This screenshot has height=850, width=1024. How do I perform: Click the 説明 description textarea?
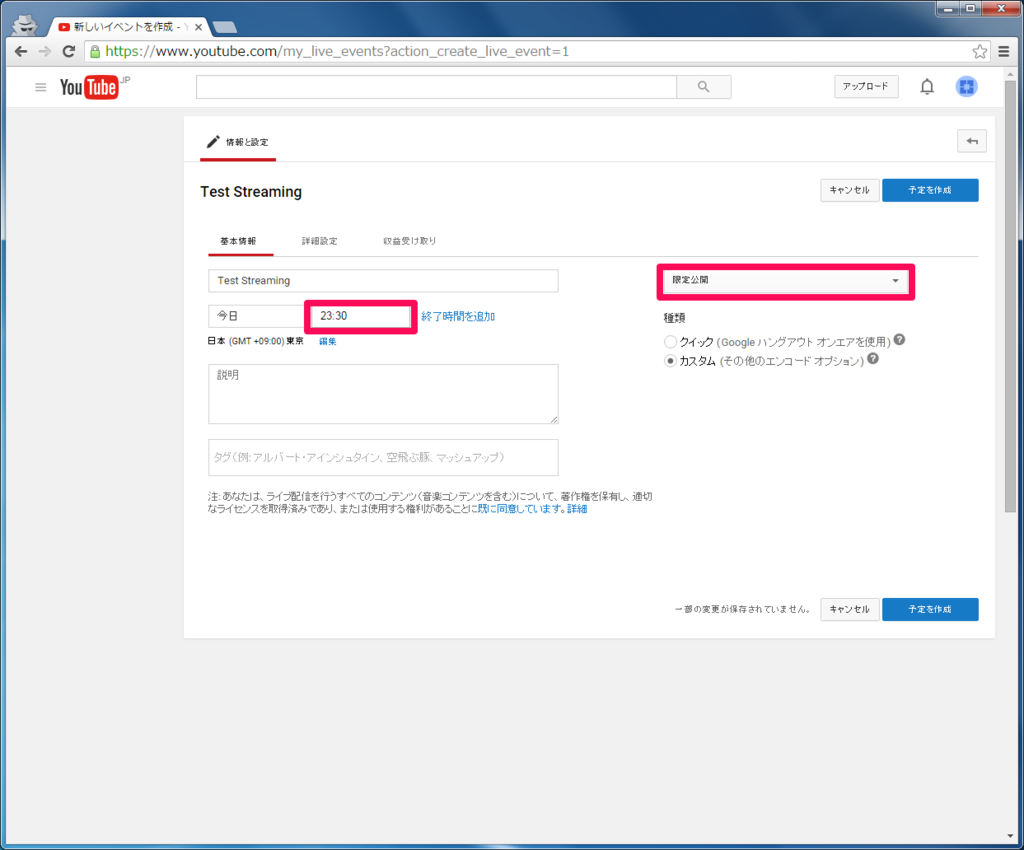coord(383,394)
